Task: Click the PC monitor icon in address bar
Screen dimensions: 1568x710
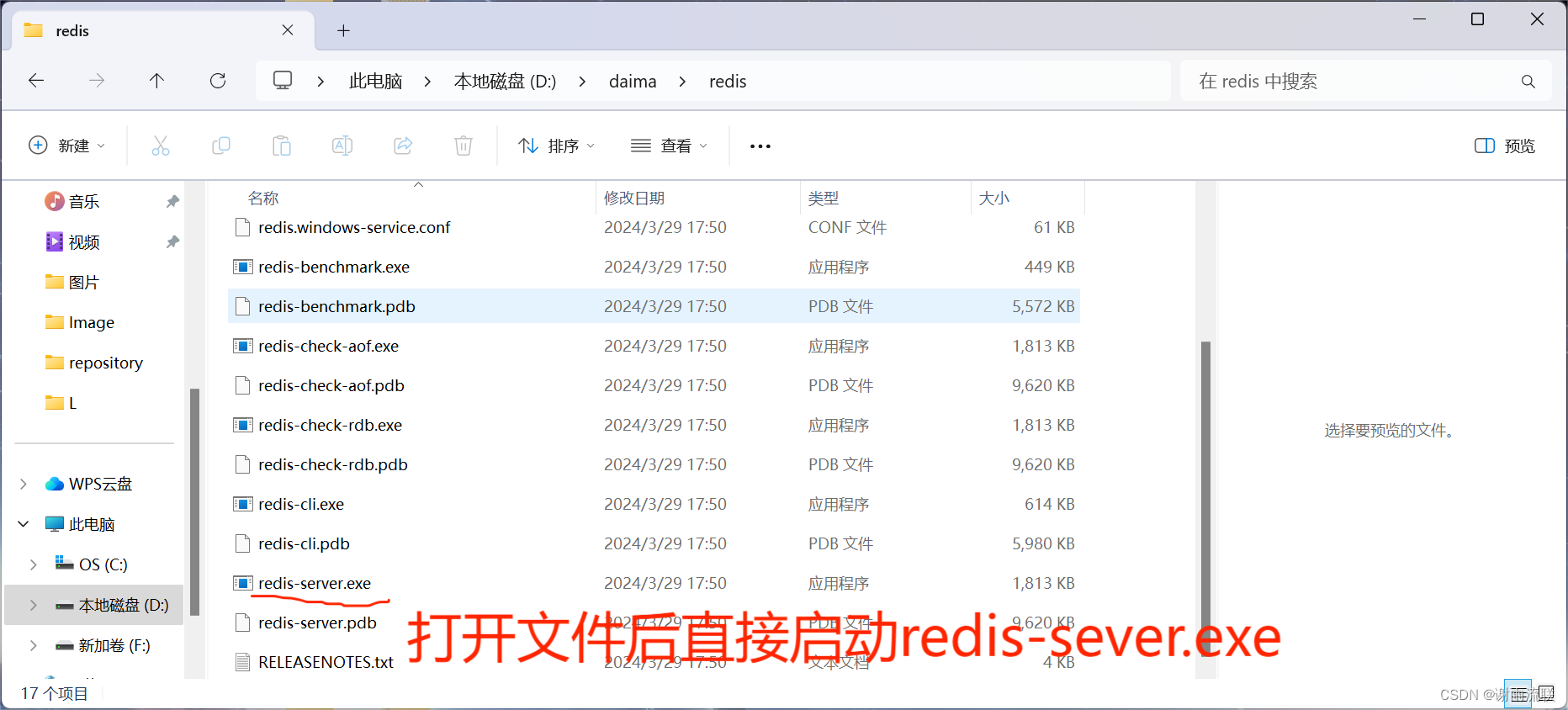Action: [283, 81]
